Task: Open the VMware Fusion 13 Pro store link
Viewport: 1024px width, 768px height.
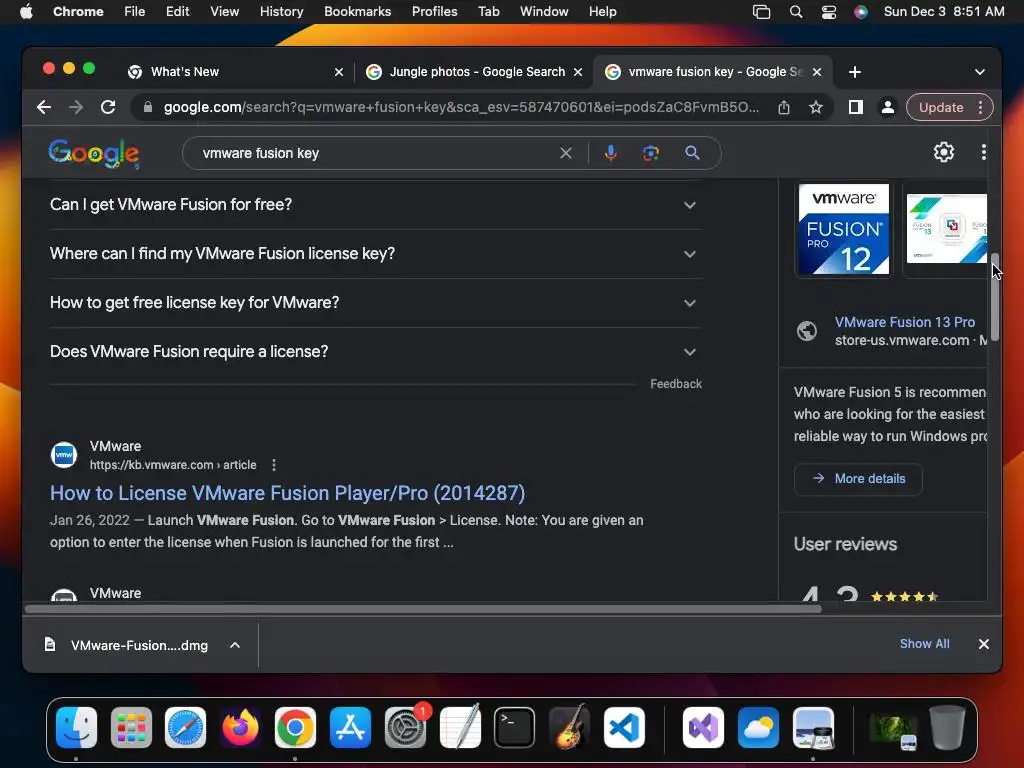Action: point(904,322)
